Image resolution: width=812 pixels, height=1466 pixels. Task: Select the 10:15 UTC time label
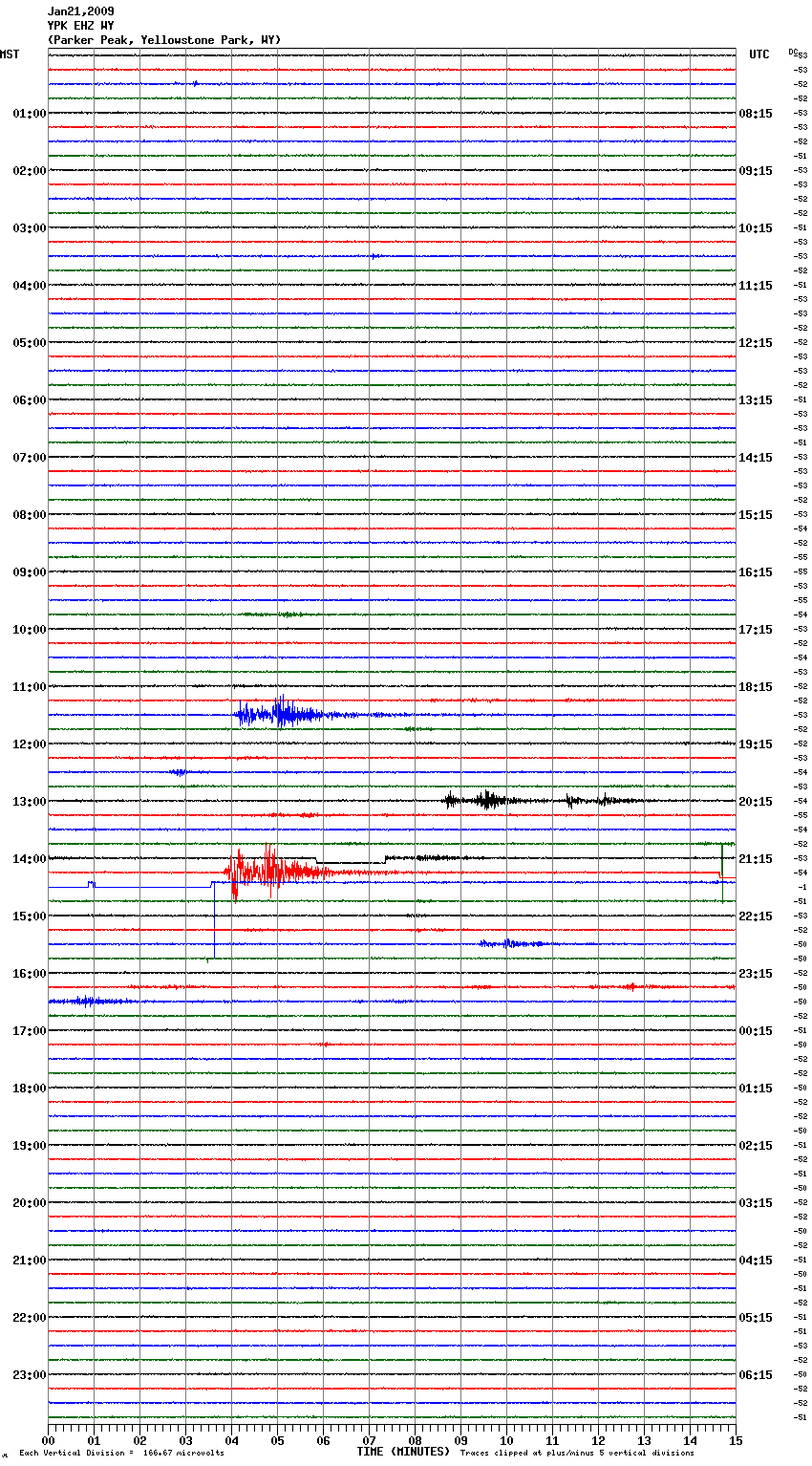pos(756,228)
